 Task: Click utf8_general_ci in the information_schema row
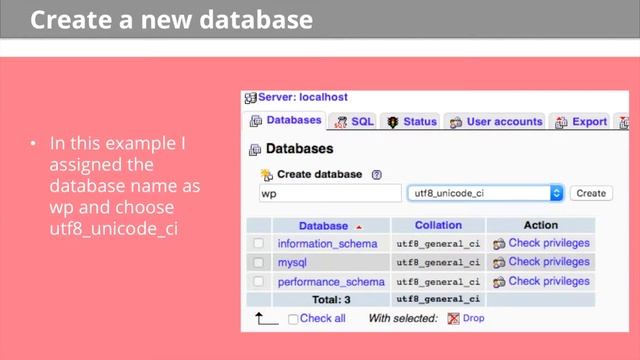point(438,244)
